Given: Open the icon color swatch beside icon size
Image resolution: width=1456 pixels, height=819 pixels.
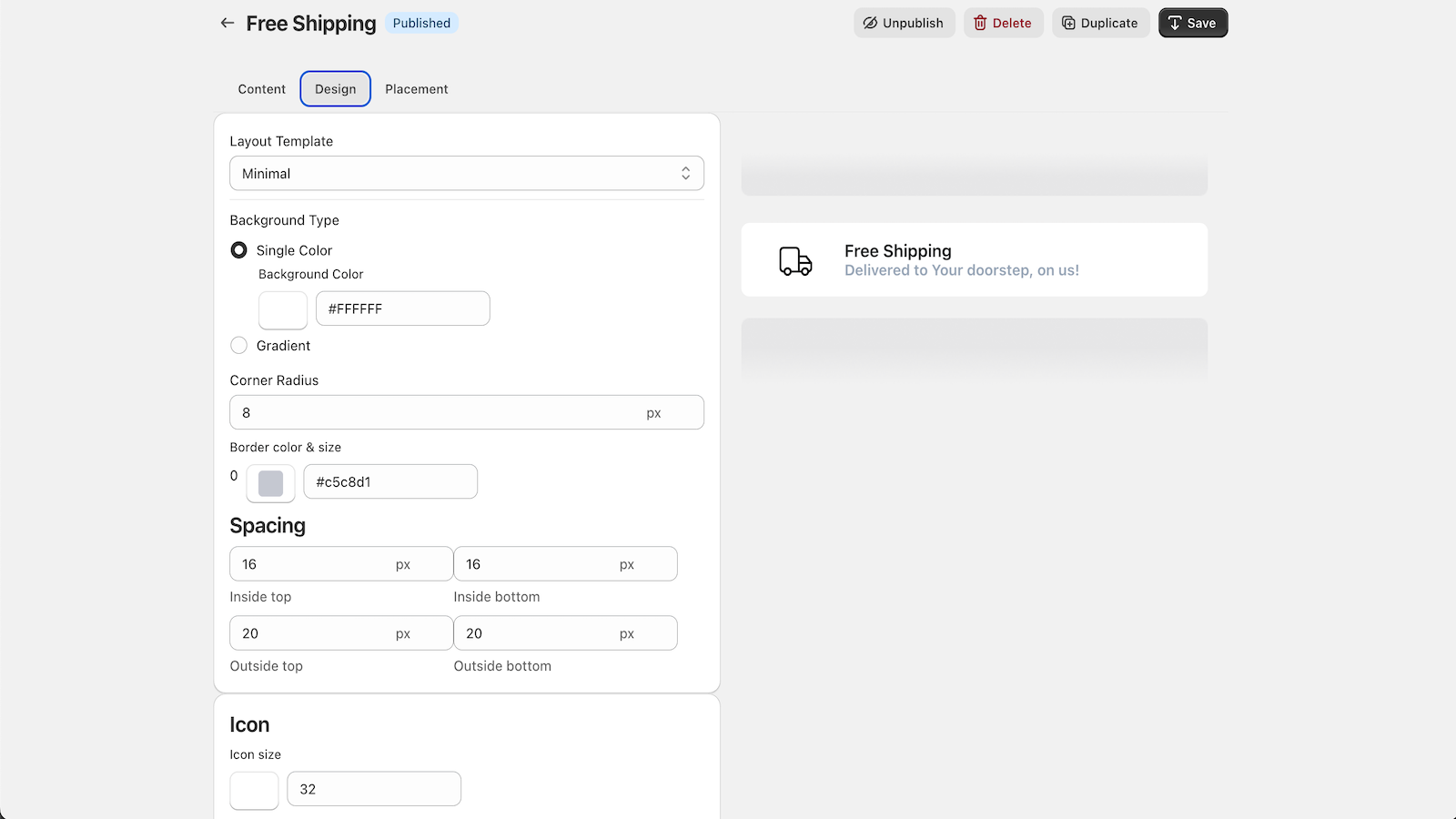Looking at the screenshot, I should coord(254,791).
